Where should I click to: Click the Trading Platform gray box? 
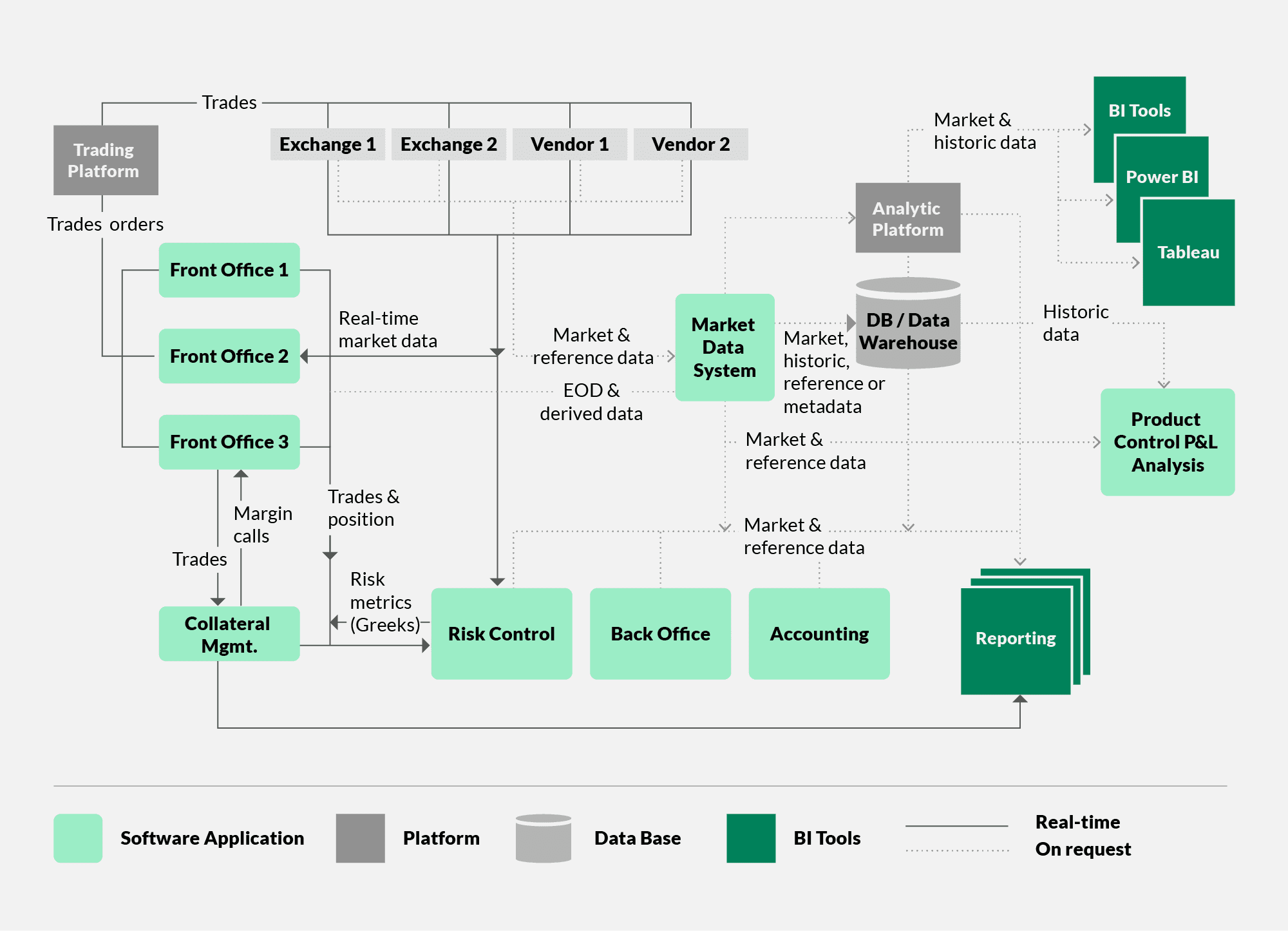(x=106, y=160)
